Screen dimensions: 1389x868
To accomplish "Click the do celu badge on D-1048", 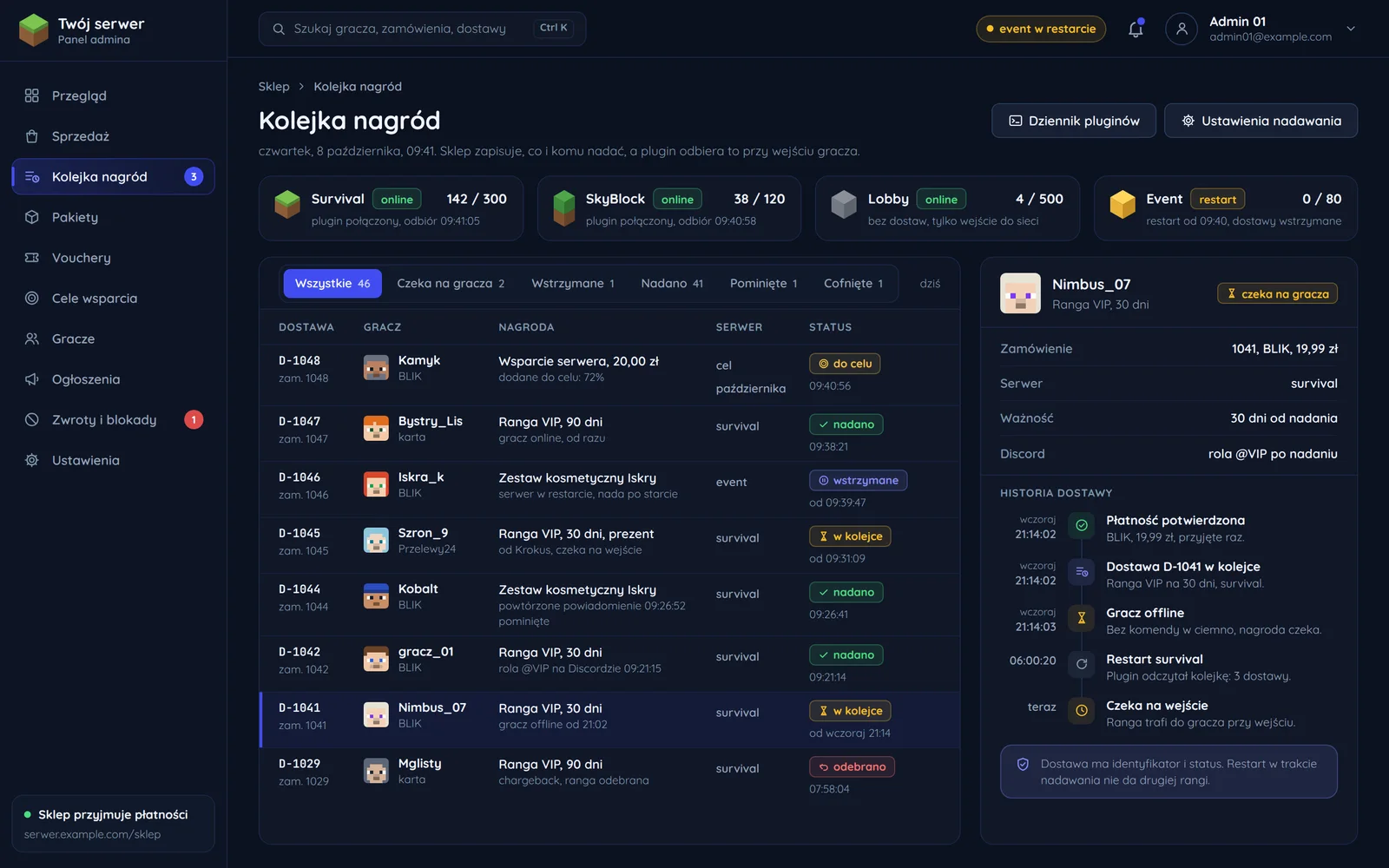I will click(x=845, y=364).
